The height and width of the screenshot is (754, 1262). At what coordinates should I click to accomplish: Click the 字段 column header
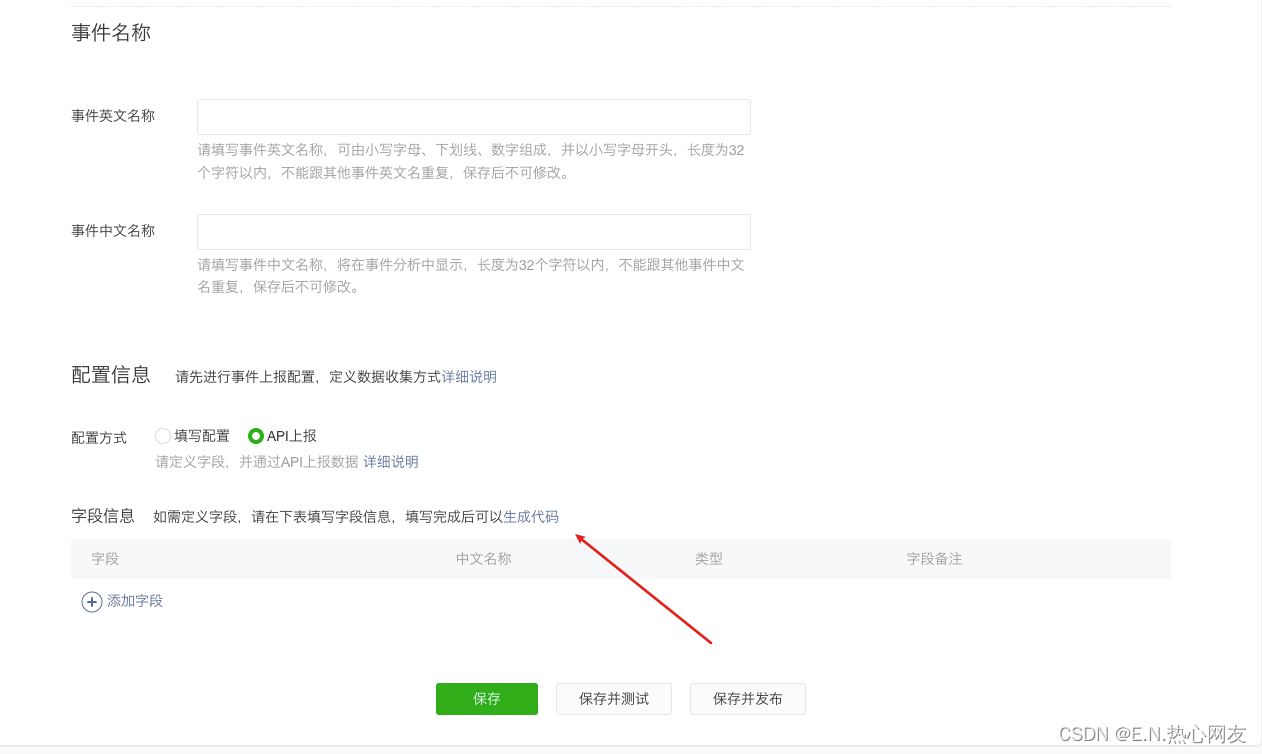point(105,559)
